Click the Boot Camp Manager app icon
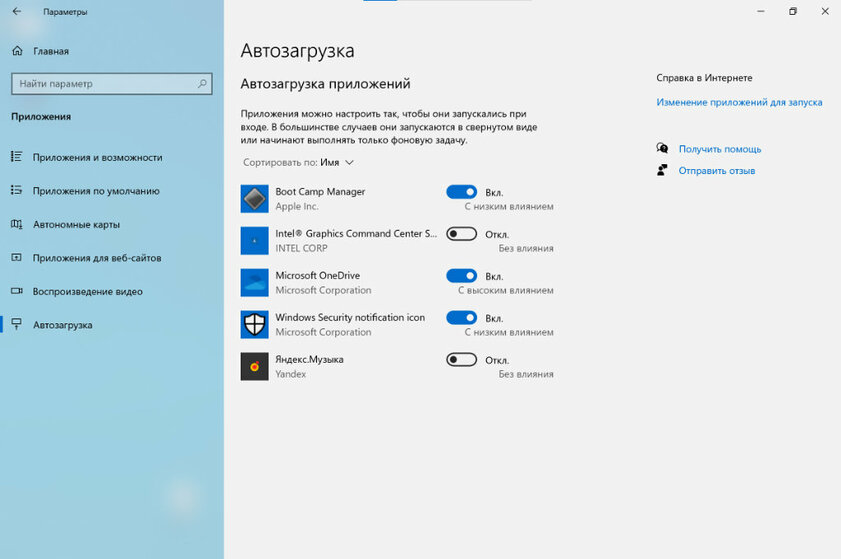 tap(254, 198)
